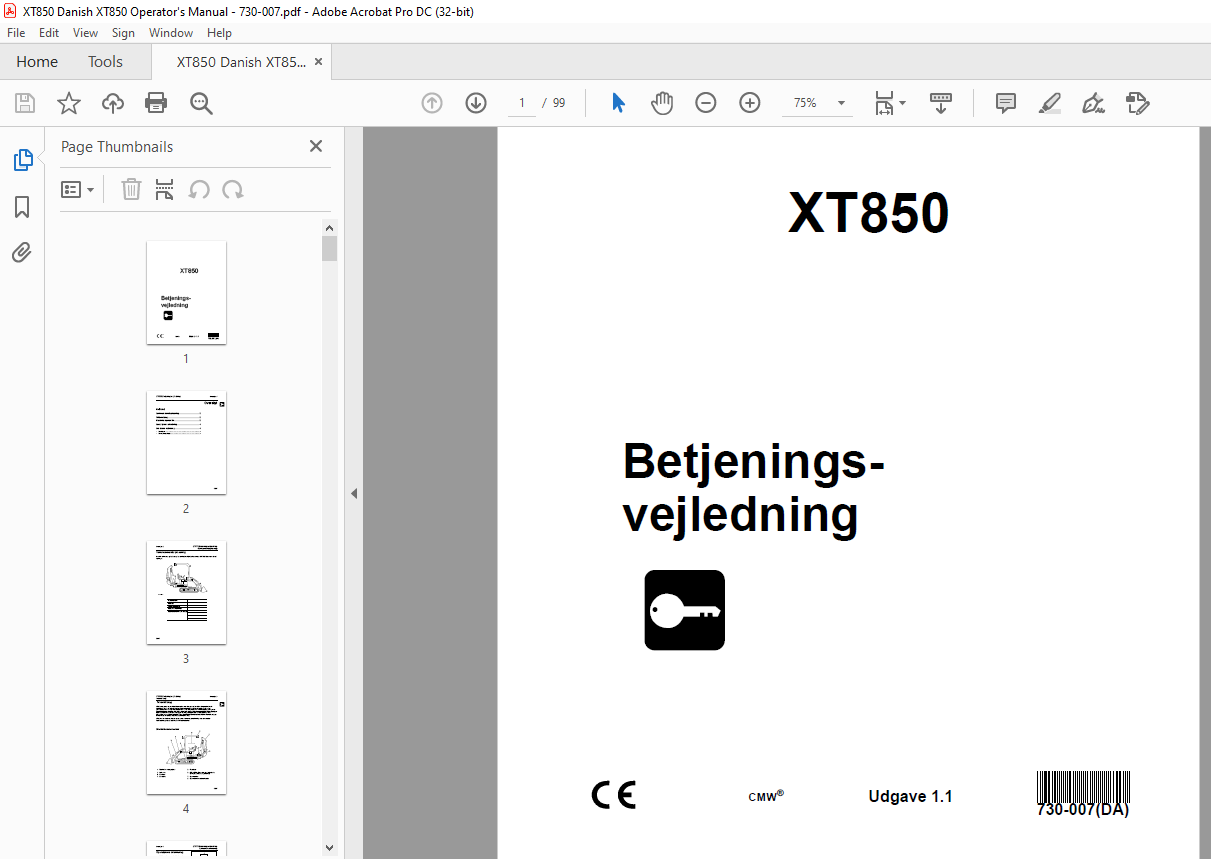Screen dimensions: 1211x859
Task: Click the CE mark on the page
Action: click(613, 795)
